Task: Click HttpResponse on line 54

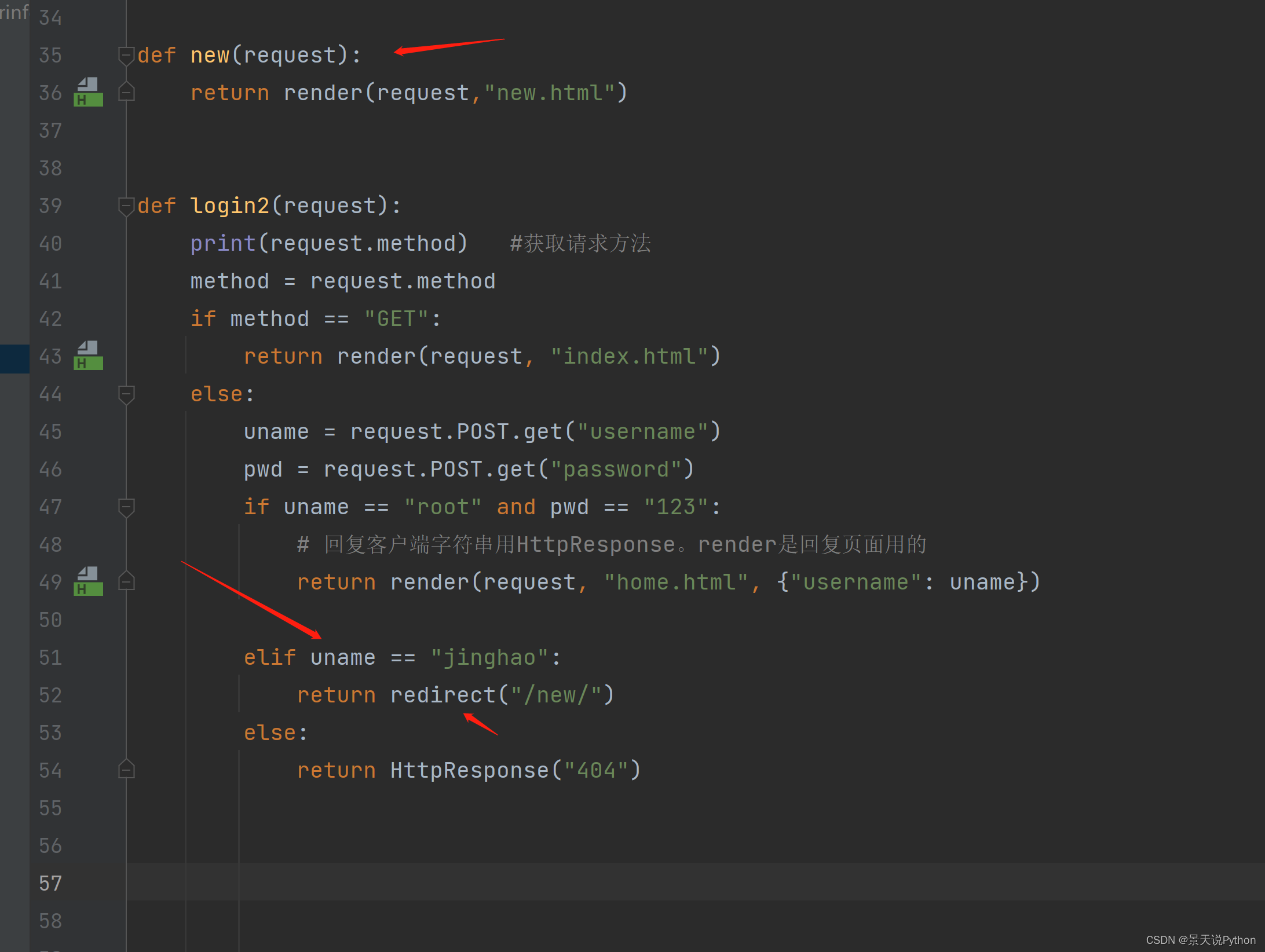Action: point(470,771)
